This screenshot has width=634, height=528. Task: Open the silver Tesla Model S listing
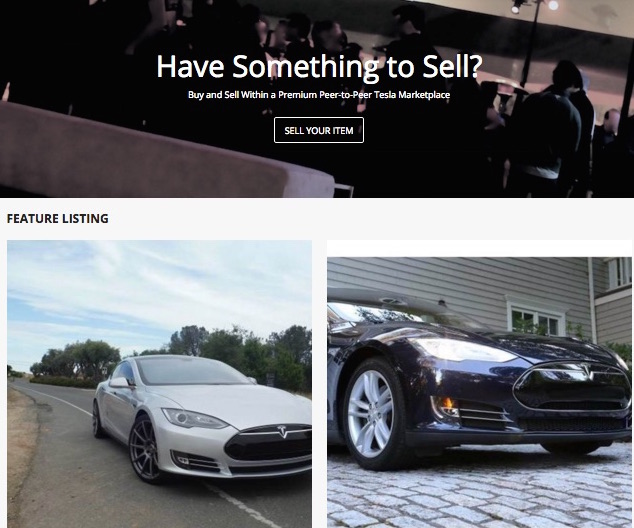point(159,384)
